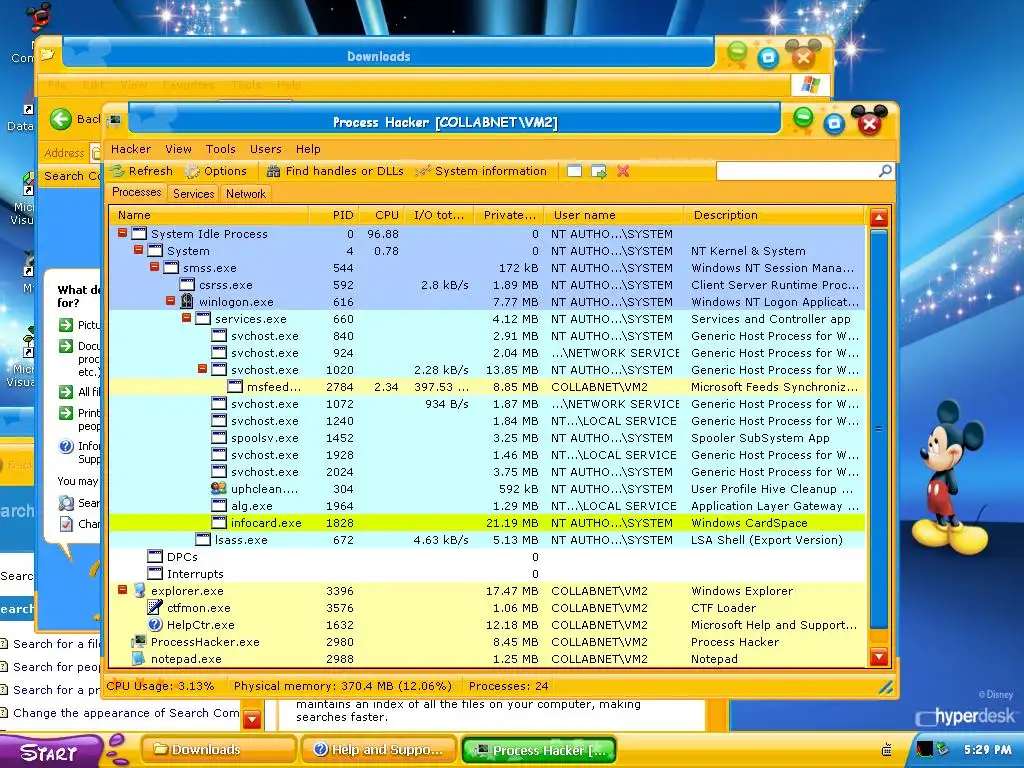Click the notepad.exe process icon
This screenshot has width=1024, height=768.
point(139,658)
